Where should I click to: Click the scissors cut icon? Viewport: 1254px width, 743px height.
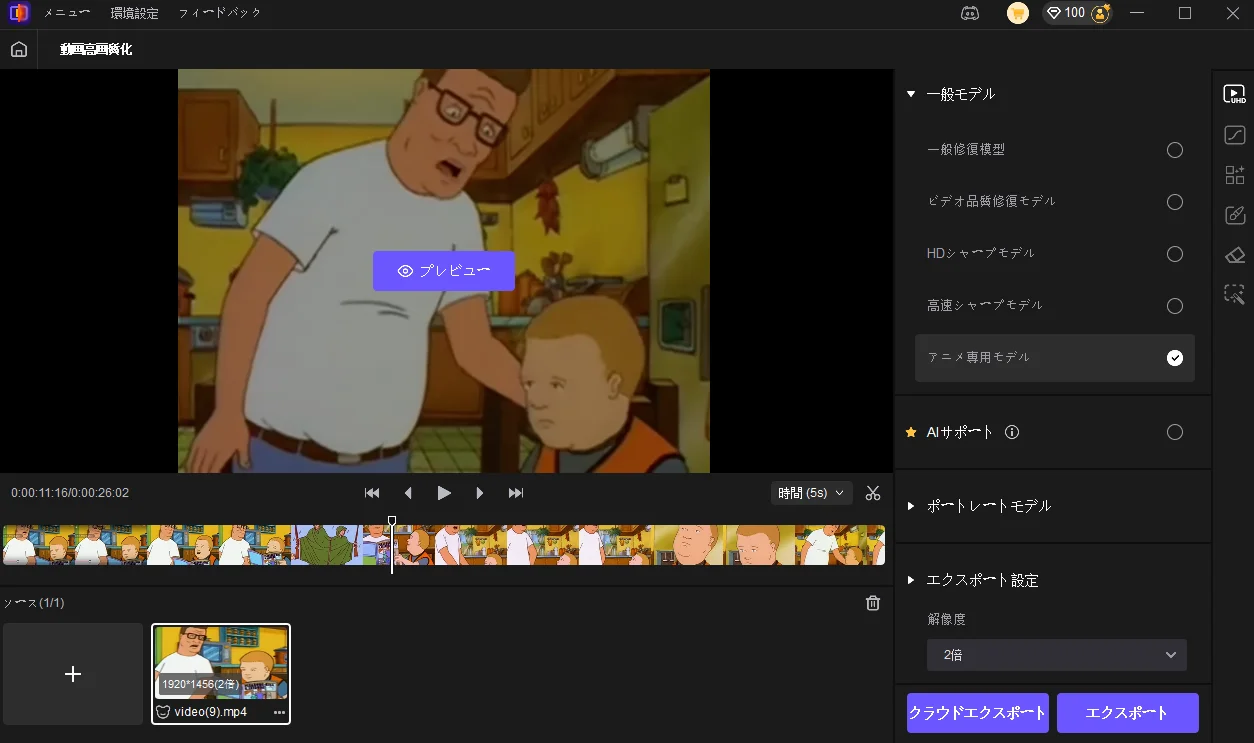pos(873,493)
